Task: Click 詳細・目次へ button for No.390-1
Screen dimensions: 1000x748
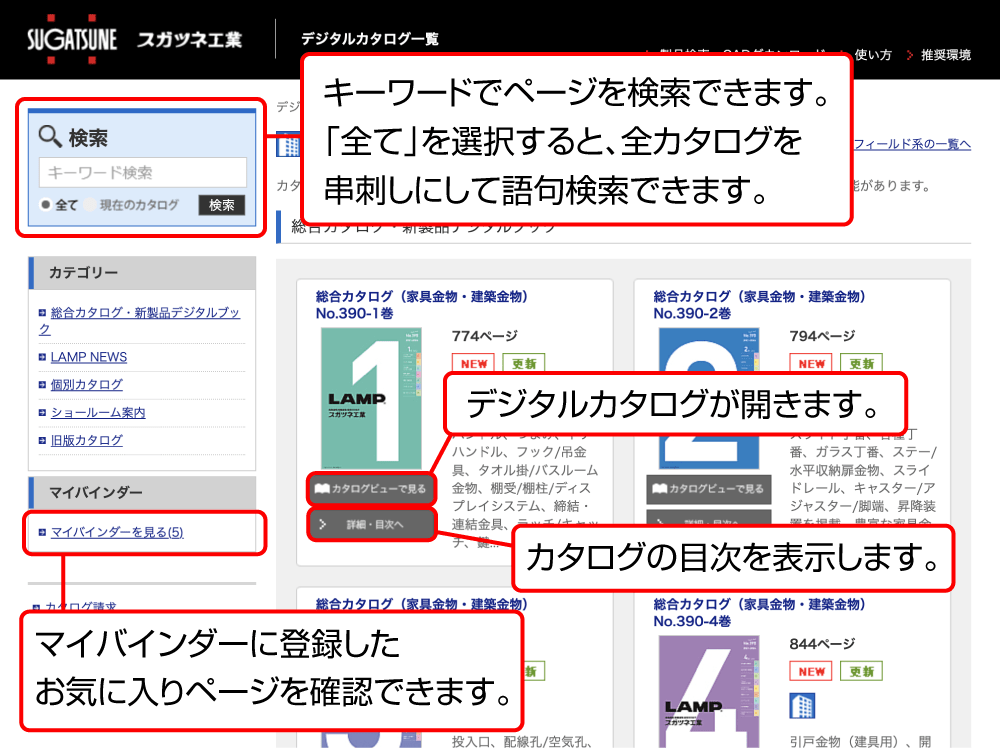Action: 371,524
